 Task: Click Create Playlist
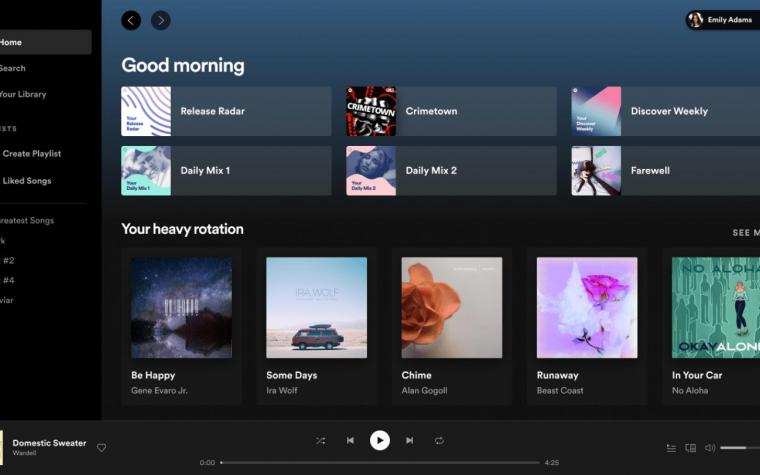(x=32, y=154)
